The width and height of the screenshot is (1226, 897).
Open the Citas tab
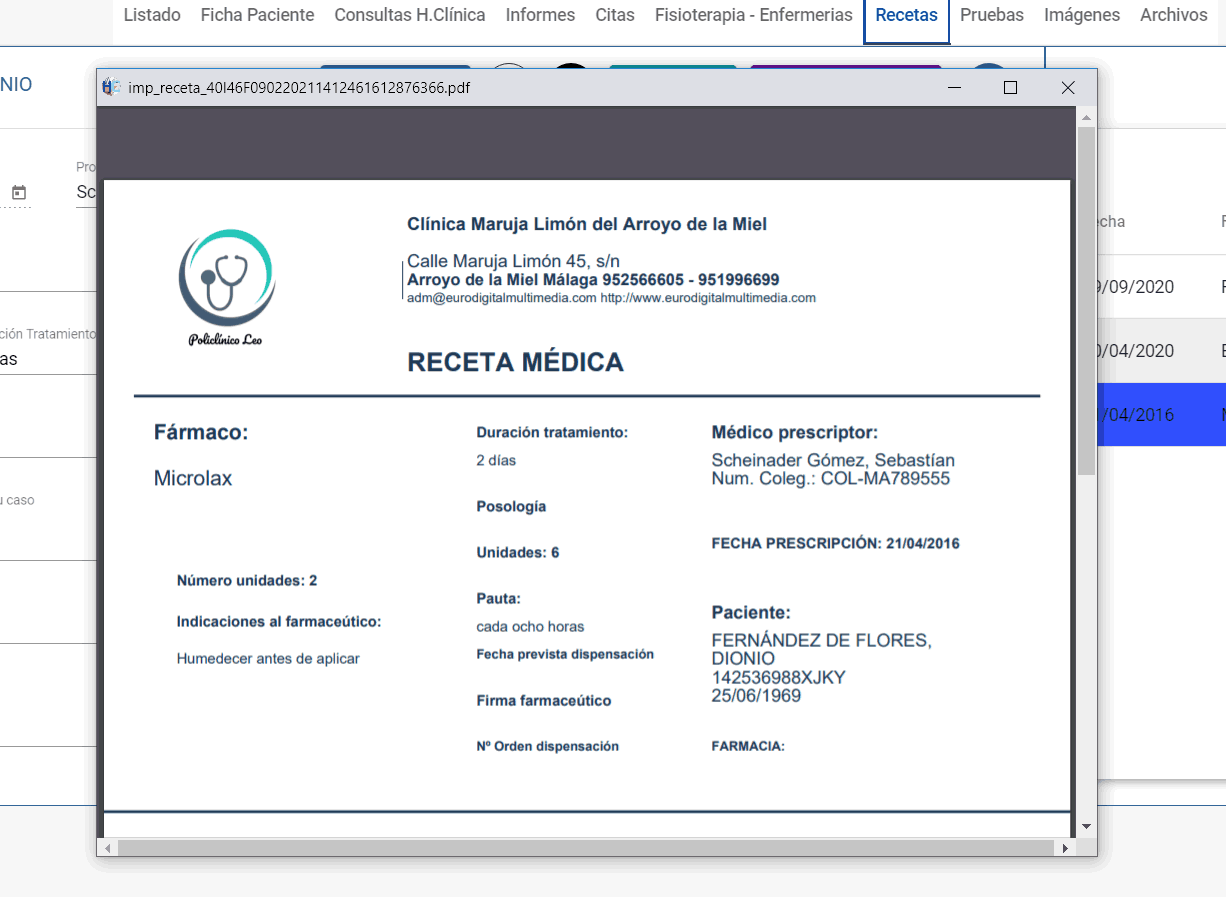614,15
